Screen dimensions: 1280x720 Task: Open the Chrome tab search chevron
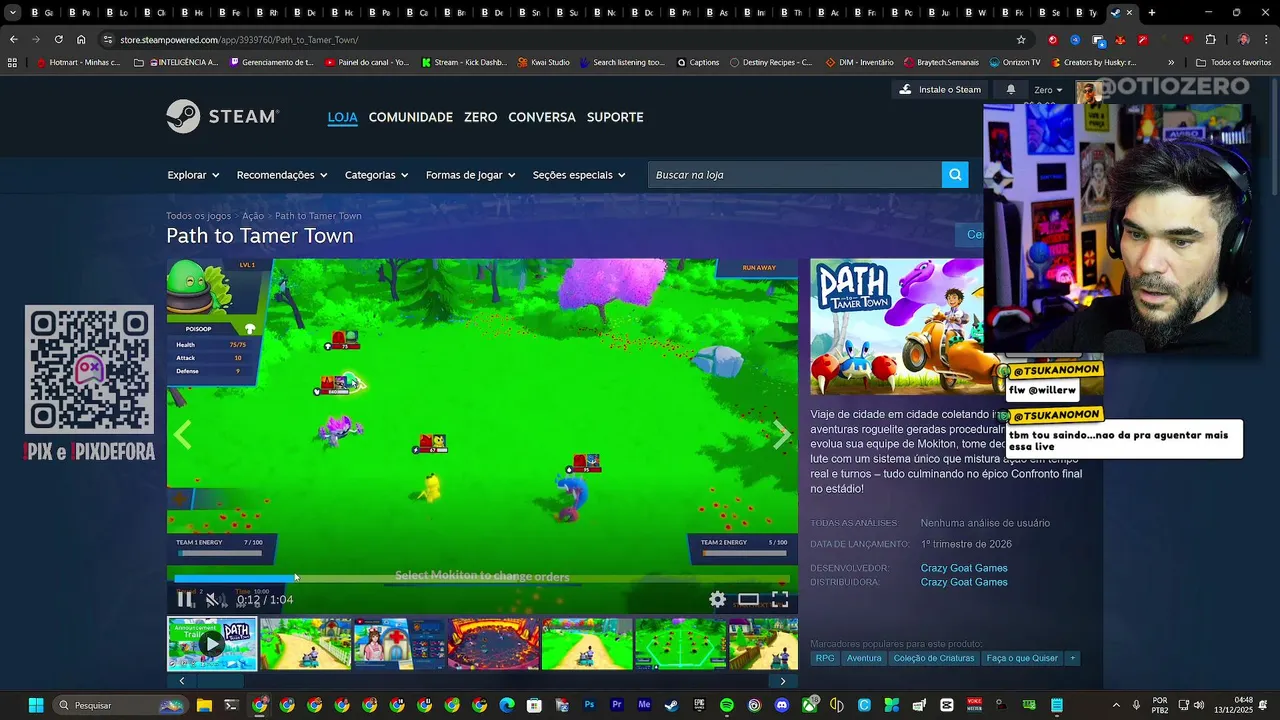[x=12, y=13]
